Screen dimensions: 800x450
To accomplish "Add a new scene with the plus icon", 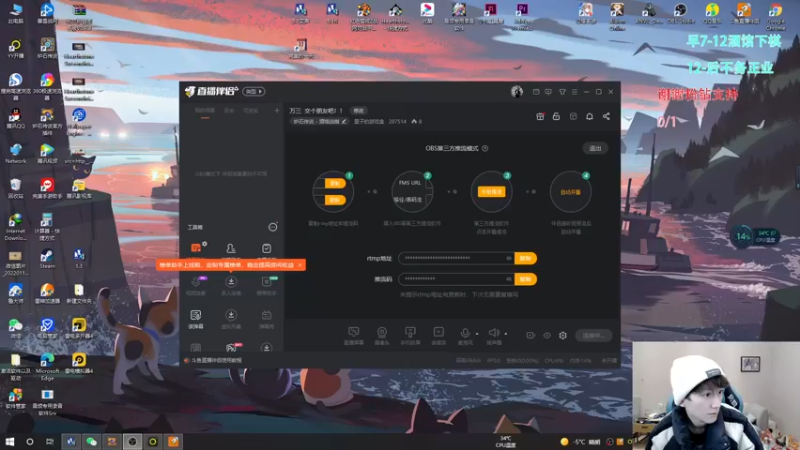I will (x=277, y=111).
